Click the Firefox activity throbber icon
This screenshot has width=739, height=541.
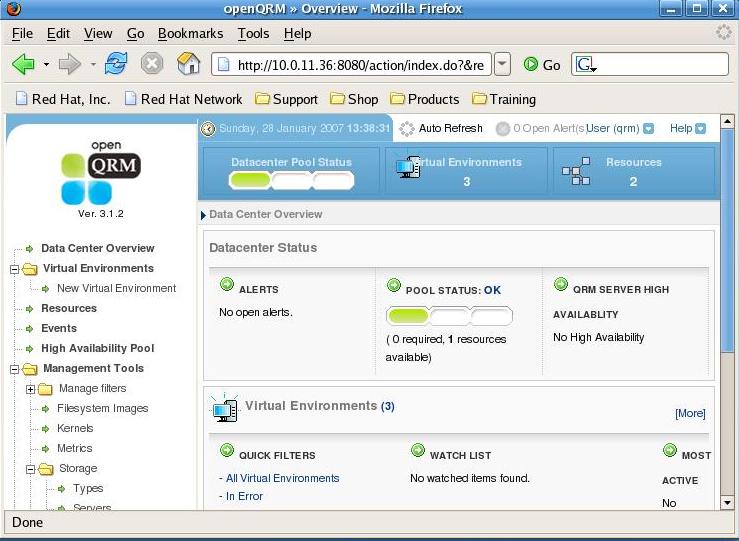pyautogui.click(x=723, y=33)
